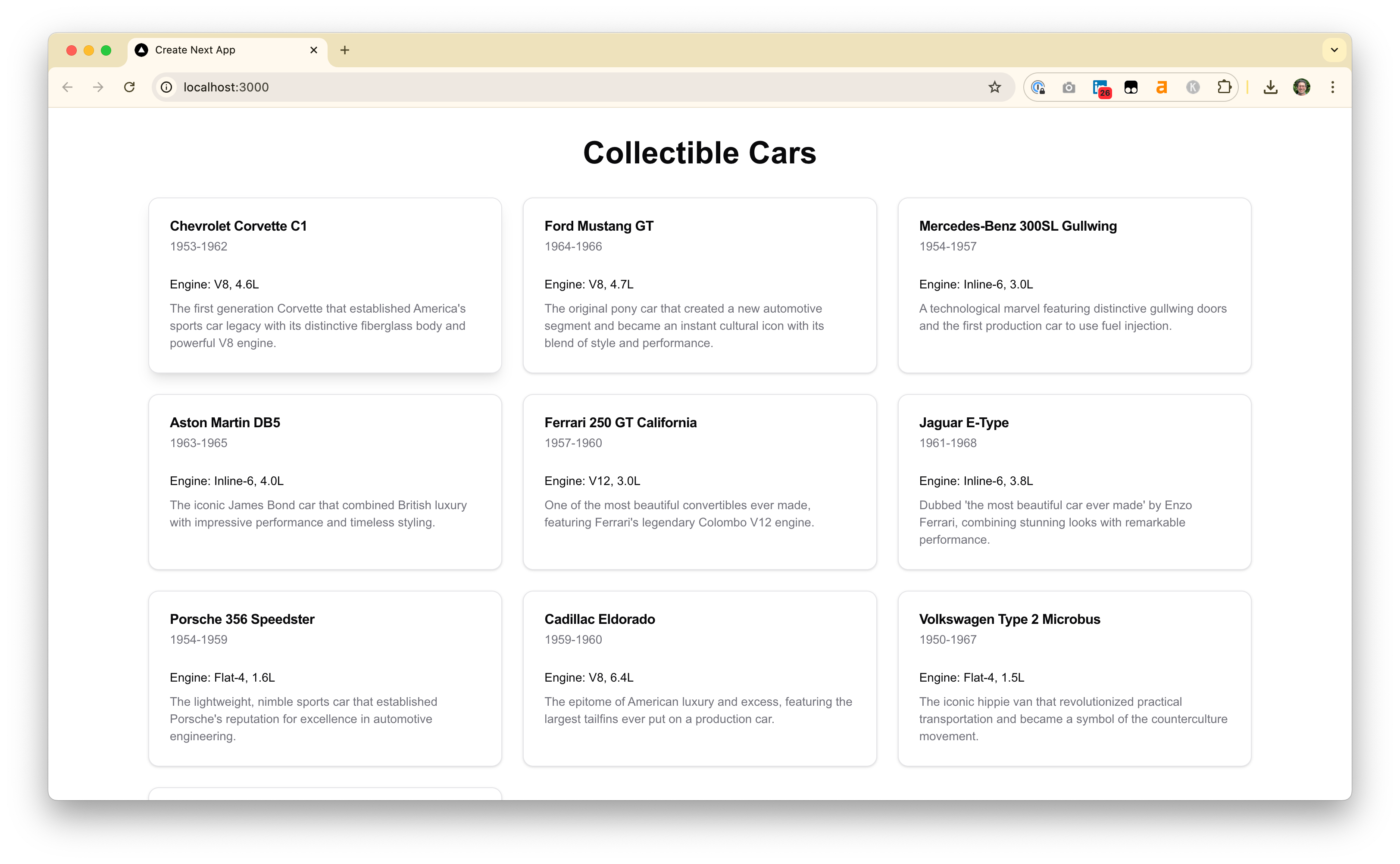Open the Chrome profile avatar menu
This screenshot has height=864, width=1400.
pyautogui.click(x=1302, y=87)
